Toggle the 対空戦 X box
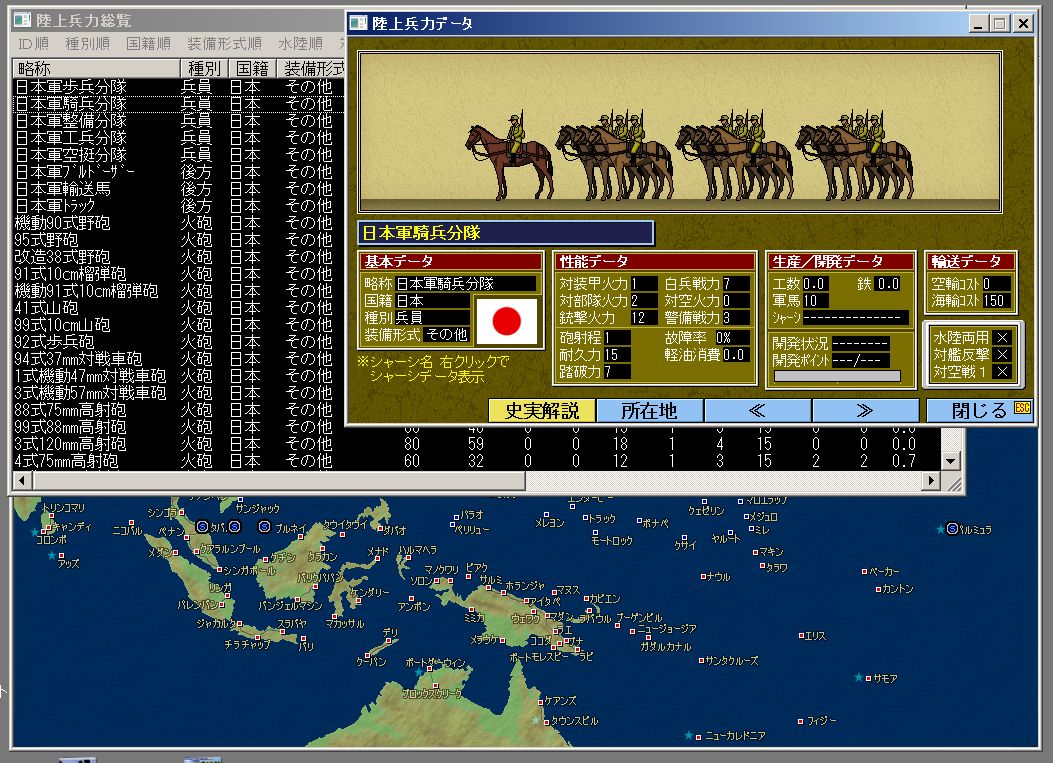The height and width of the screenshot is (763, 1053). (1002, 371)
